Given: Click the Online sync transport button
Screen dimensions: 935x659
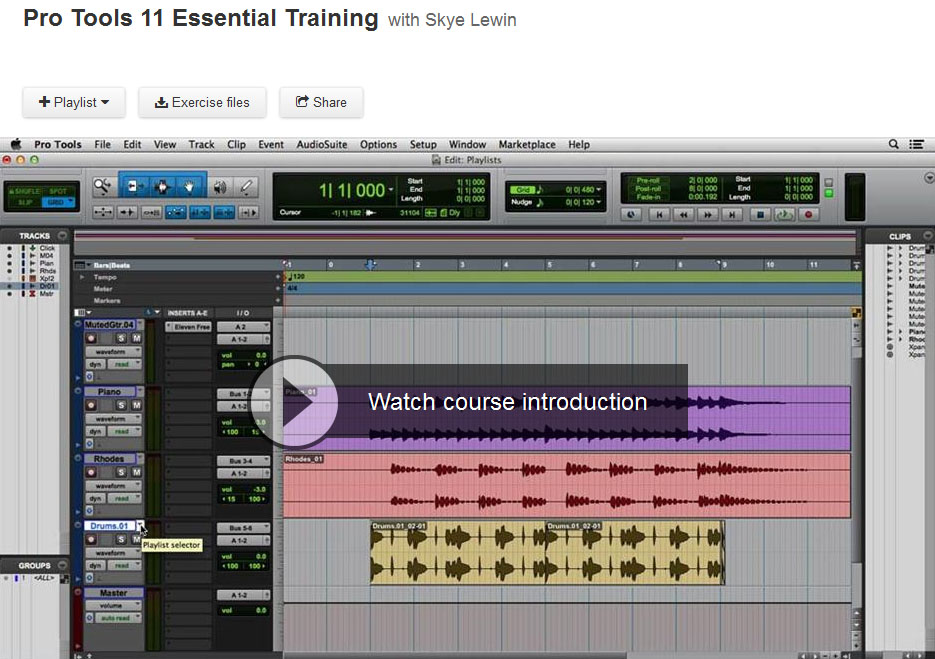Looking at the screenshot, I should tap(631, 214).
